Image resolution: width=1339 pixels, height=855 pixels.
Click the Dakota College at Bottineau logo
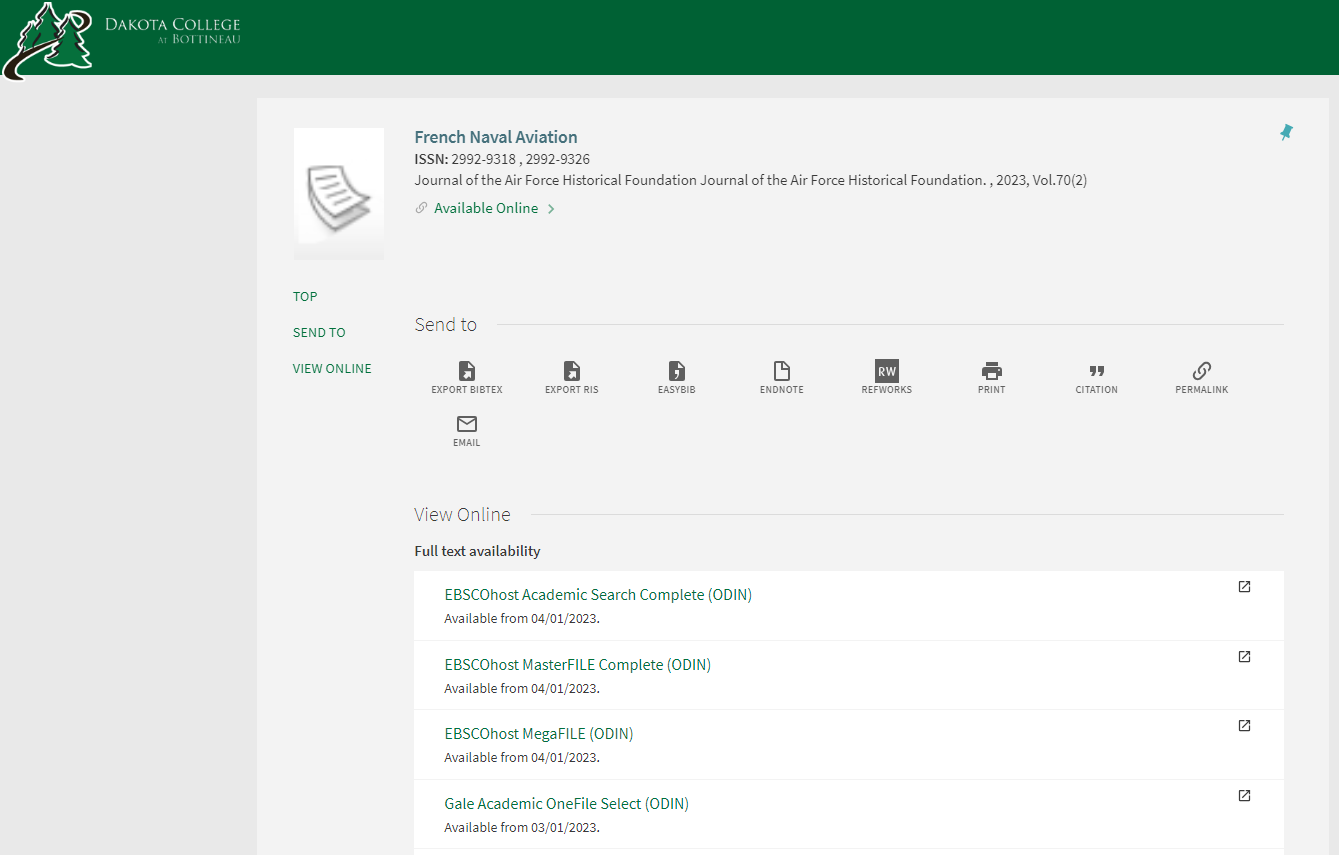122,40
